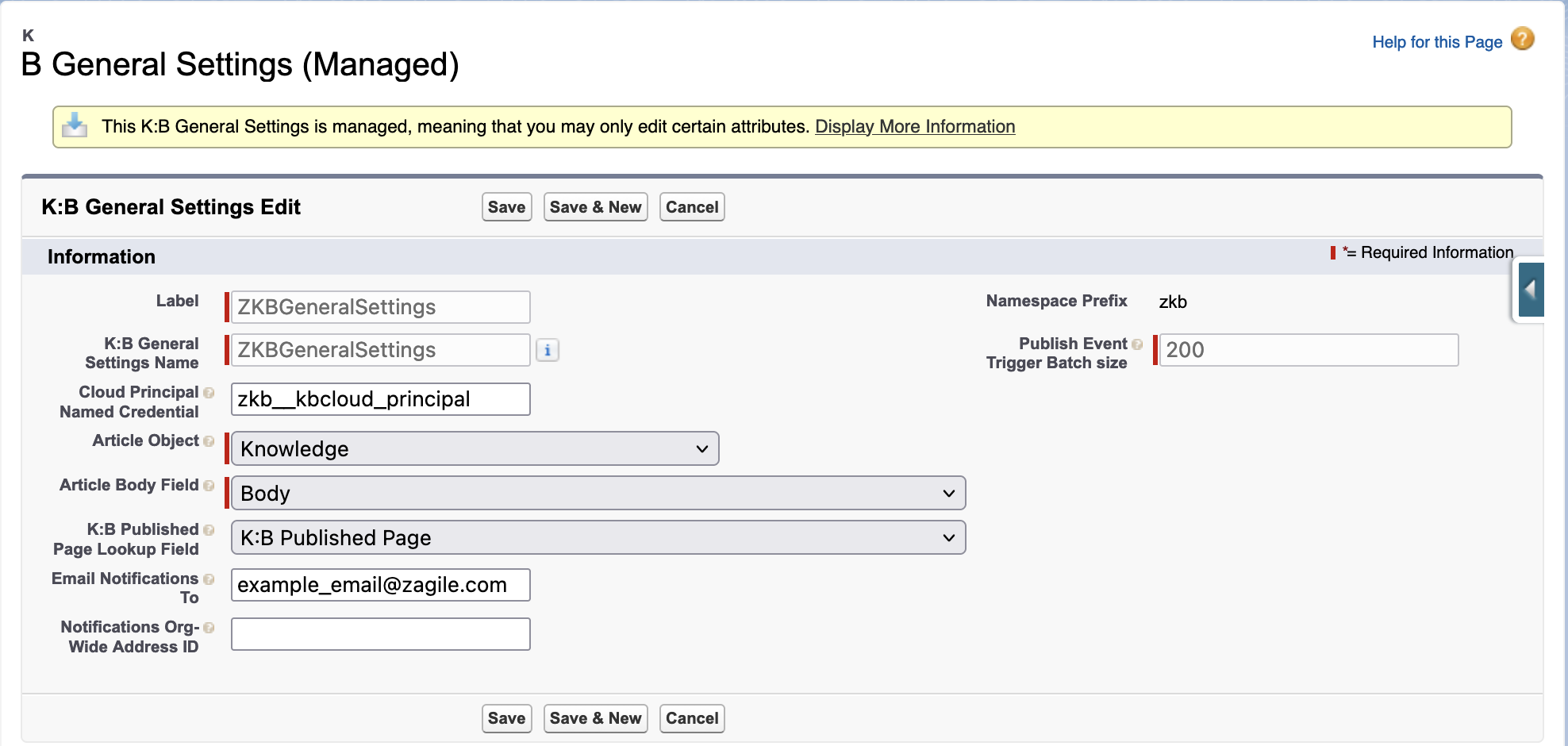Click the Publish Event Trigger Batch size field
This screenshot has height=746, width=1568.
1308,350
